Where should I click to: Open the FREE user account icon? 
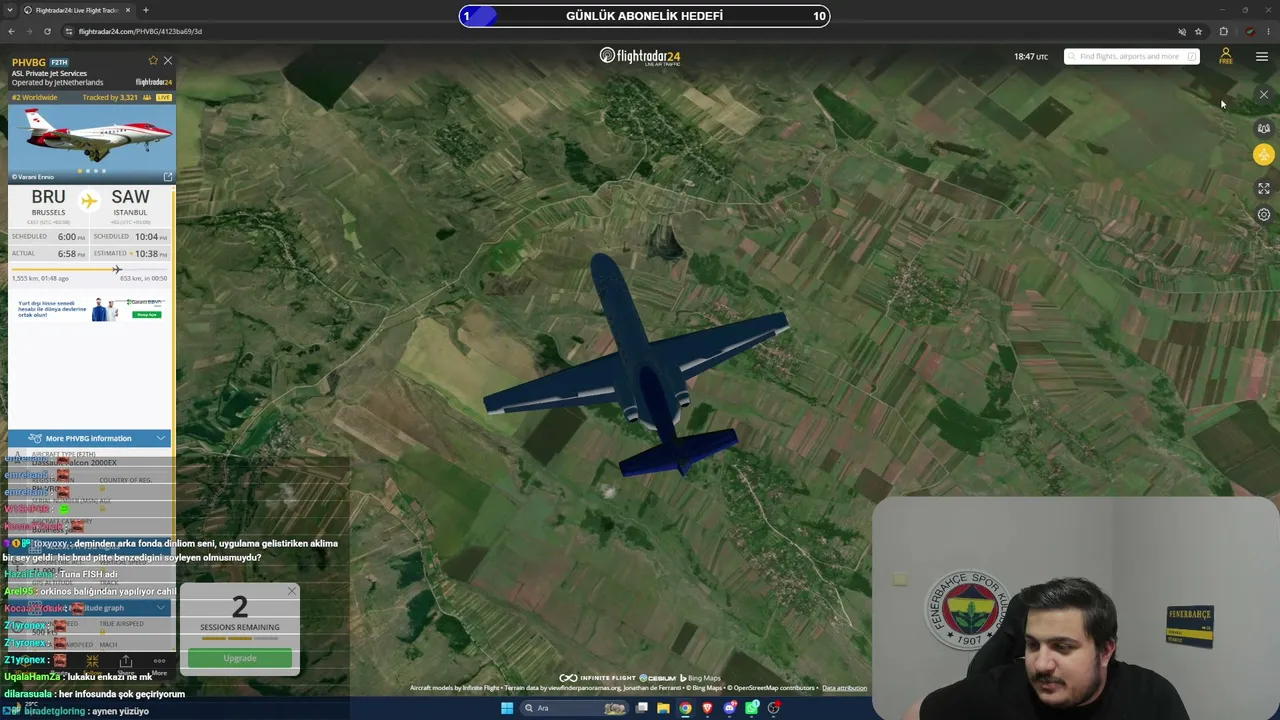click(1225, 56)
